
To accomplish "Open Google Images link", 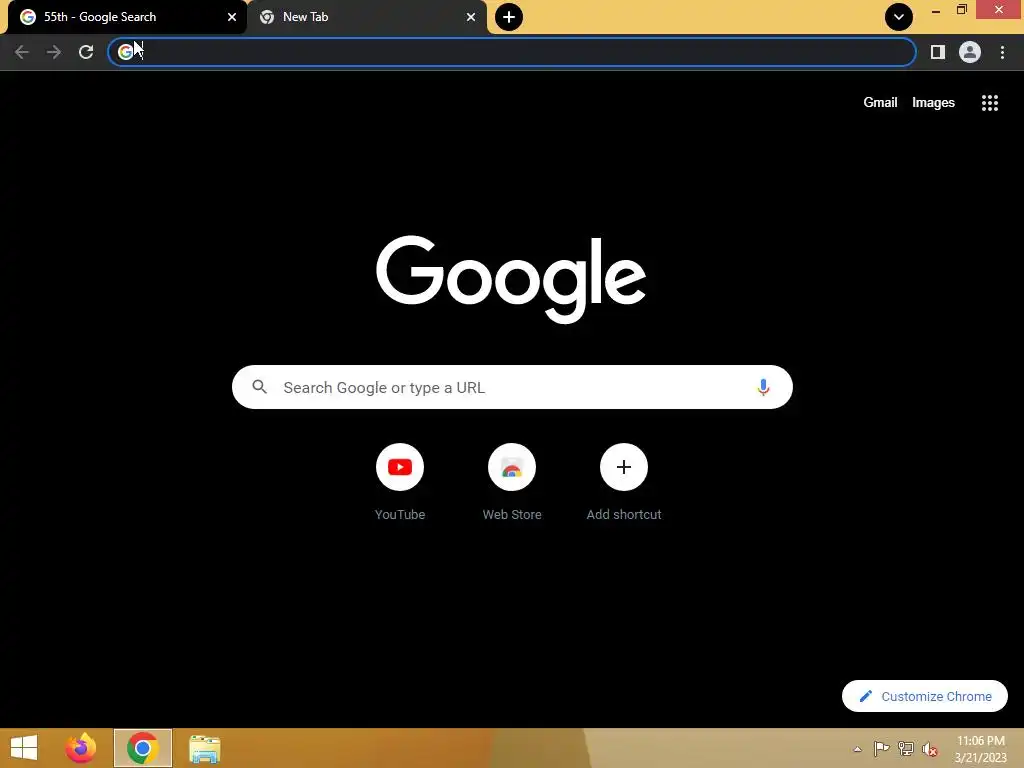I will 933,103.
